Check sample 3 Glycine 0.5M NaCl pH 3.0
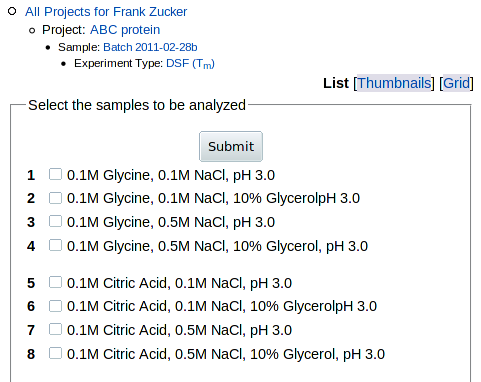This screenshot has height=382, width=481. pyautogui.click(x=55, y=221)
